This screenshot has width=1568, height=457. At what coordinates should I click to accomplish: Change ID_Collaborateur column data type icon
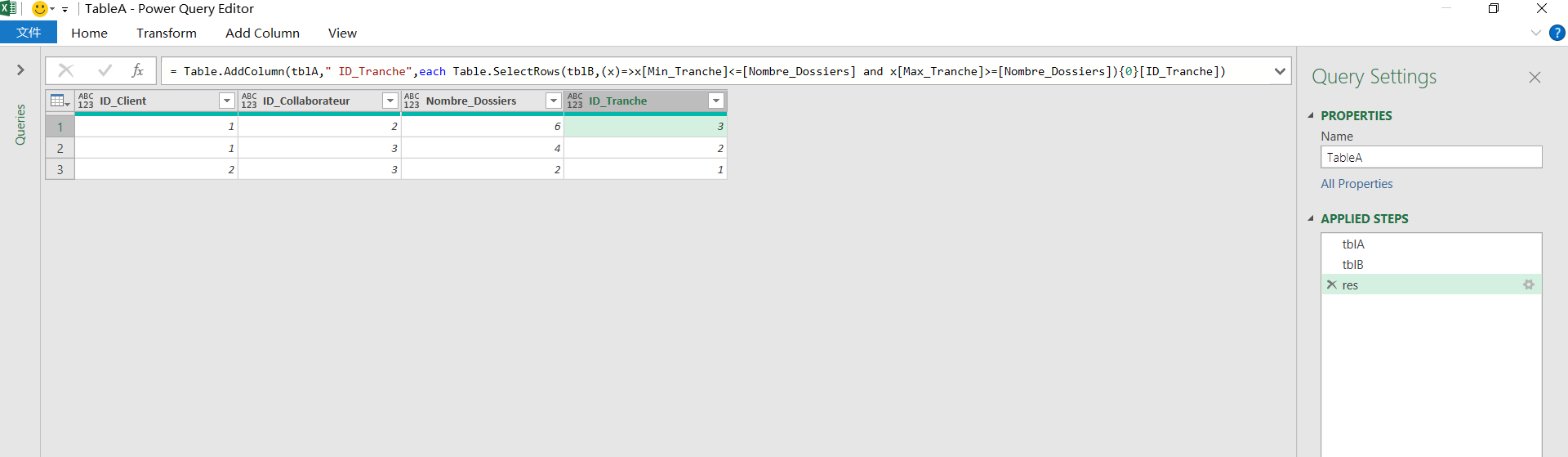249,101
